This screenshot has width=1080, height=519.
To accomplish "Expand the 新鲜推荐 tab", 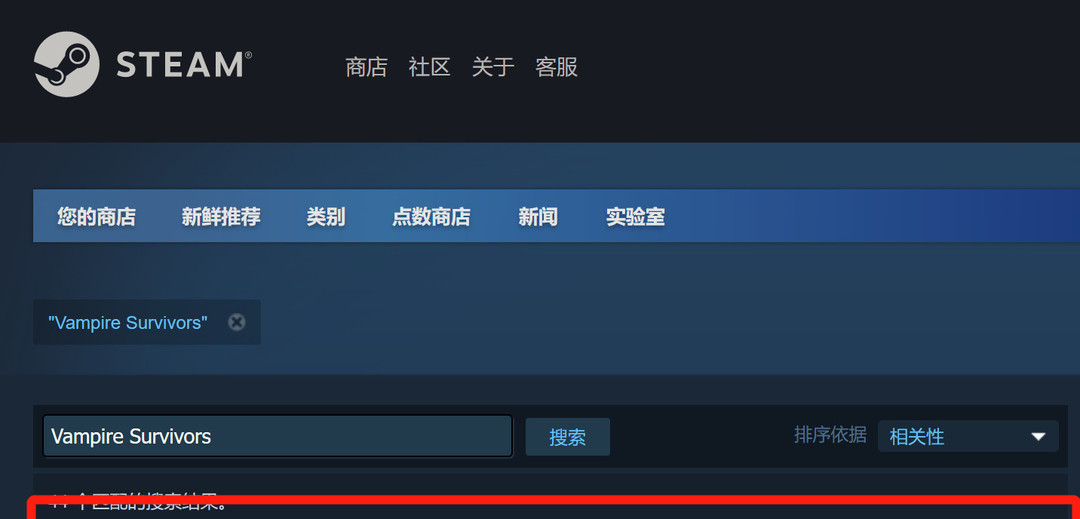I will coord(221,217).
